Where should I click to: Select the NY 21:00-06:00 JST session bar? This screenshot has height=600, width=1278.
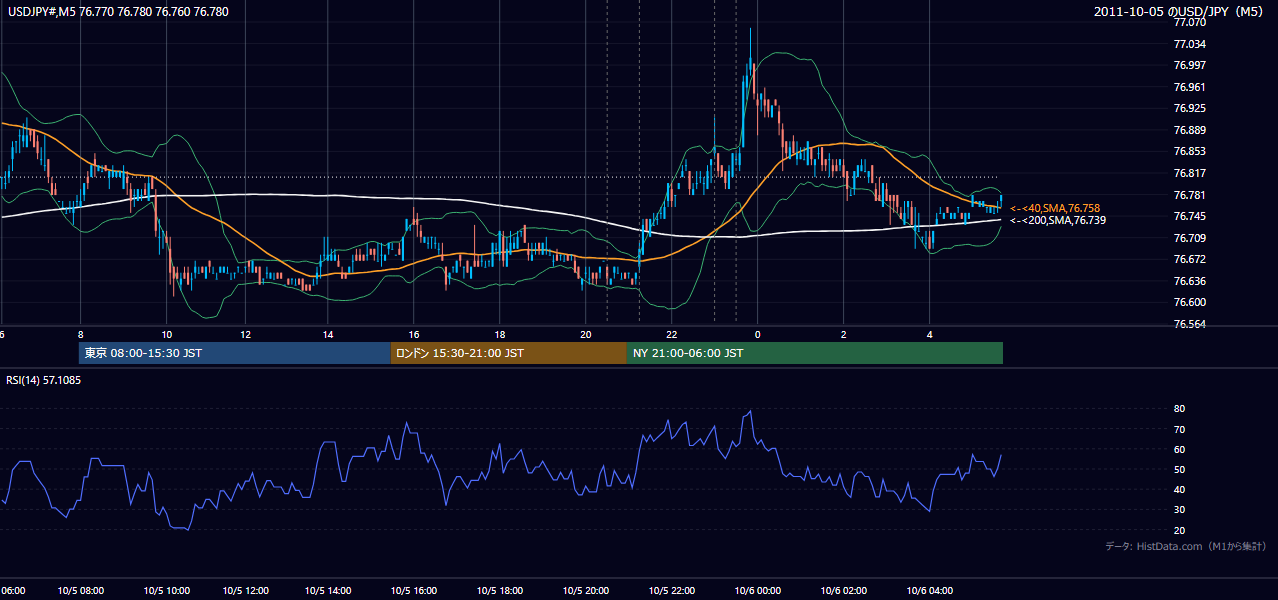[x=815, y=353]
